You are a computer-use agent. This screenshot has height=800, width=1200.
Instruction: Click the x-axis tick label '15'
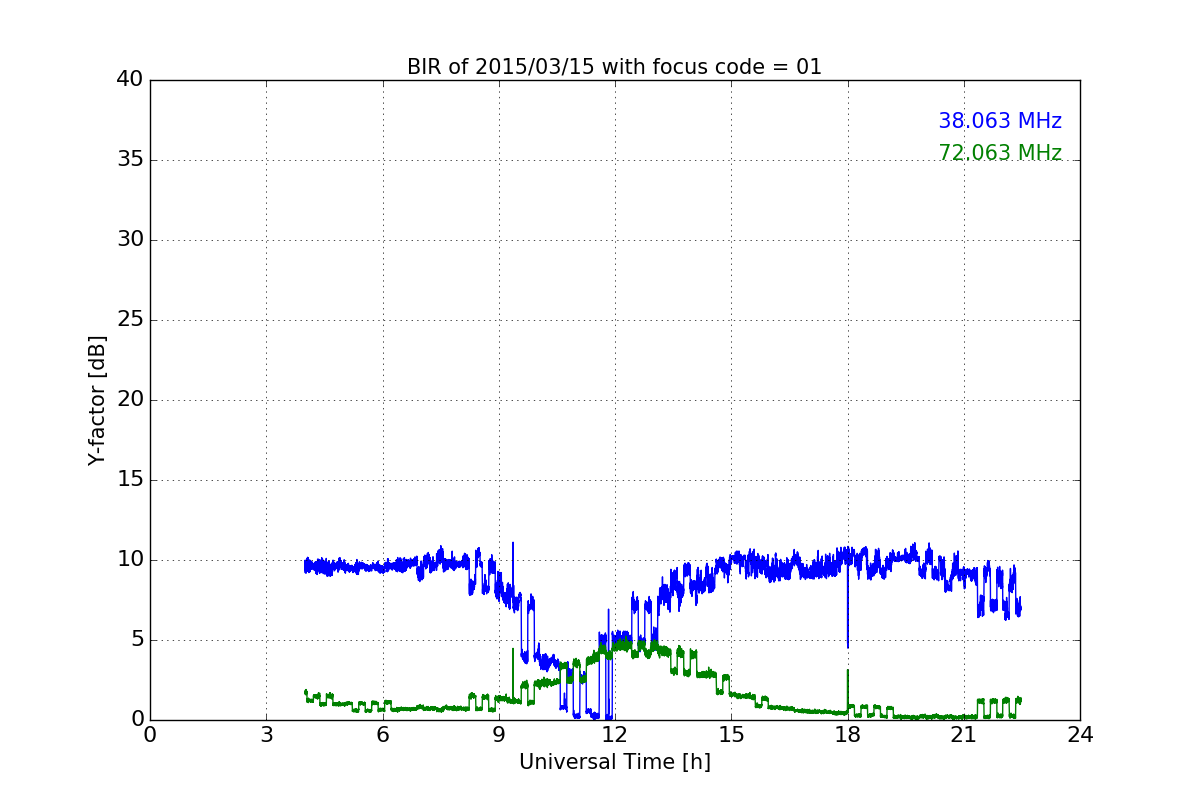point(731,735)
